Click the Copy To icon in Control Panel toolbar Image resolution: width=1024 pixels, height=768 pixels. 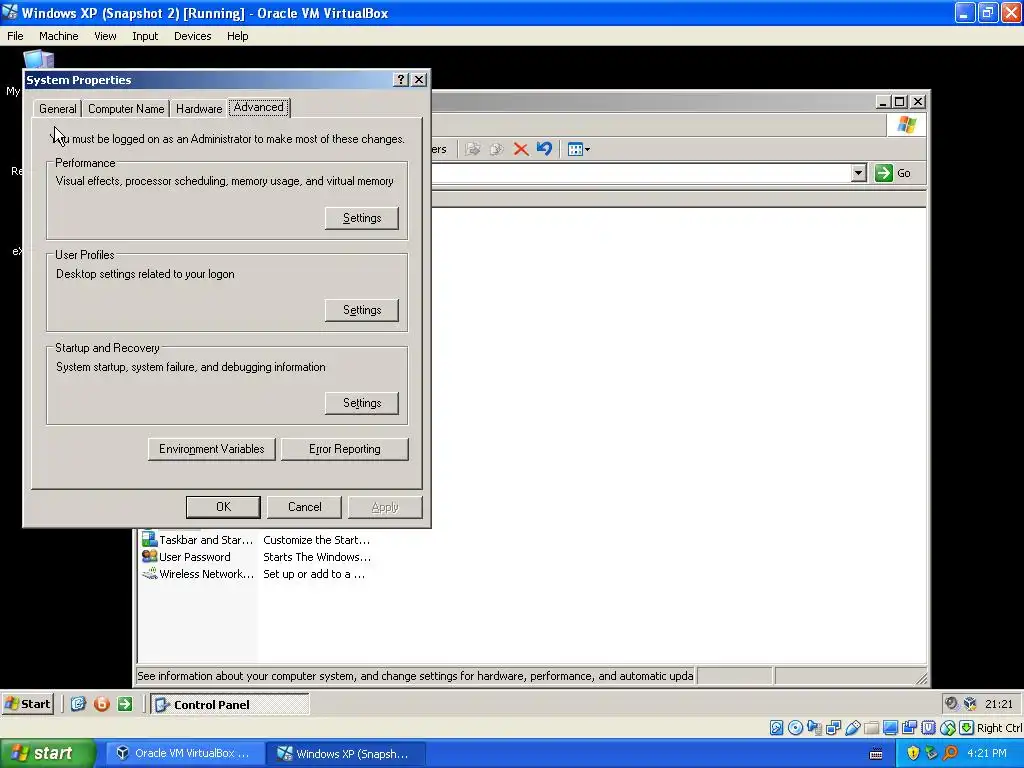(496, 150)
